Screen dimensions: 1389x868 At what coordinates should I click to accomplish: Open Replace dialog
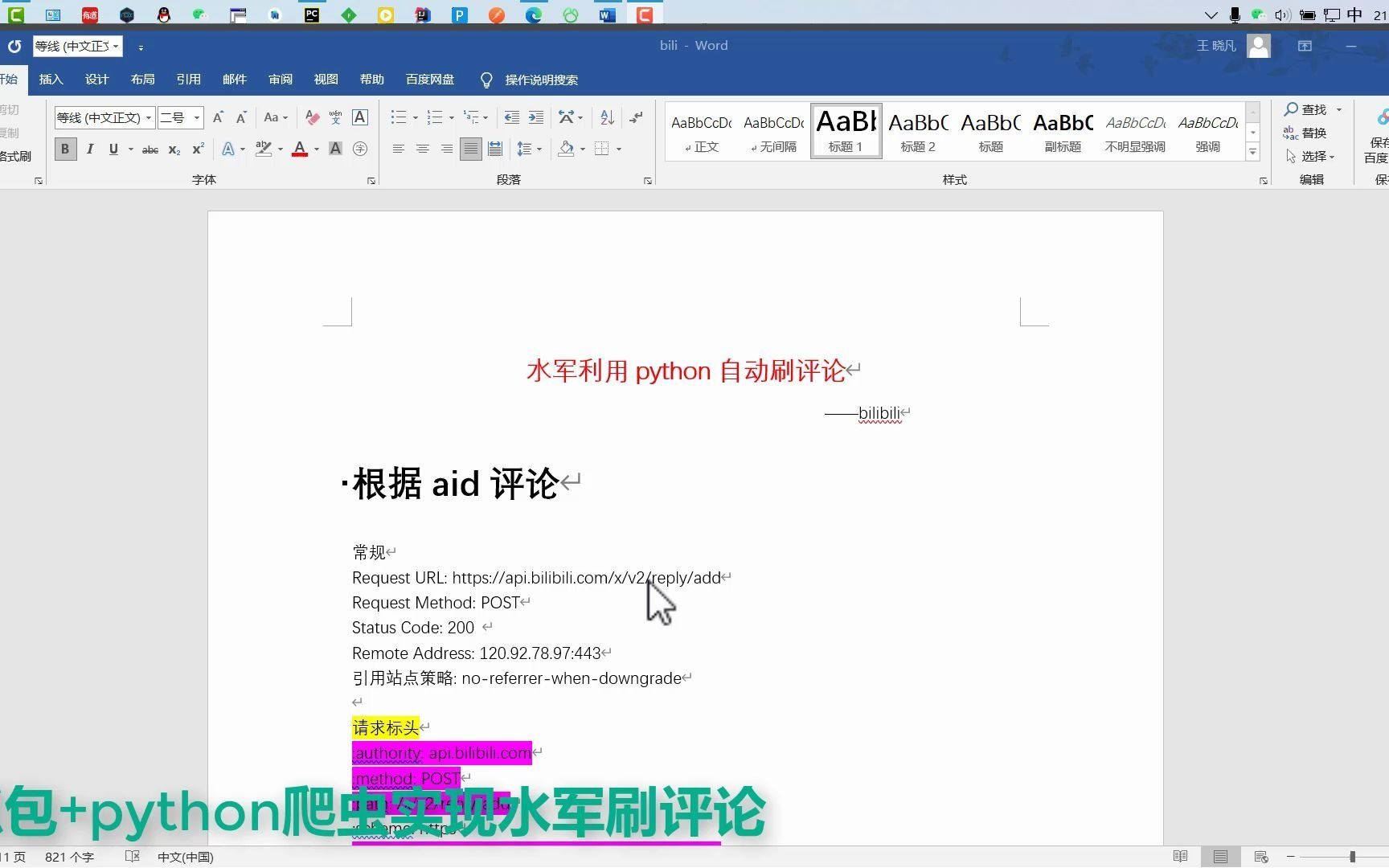tap(1305, 133)
